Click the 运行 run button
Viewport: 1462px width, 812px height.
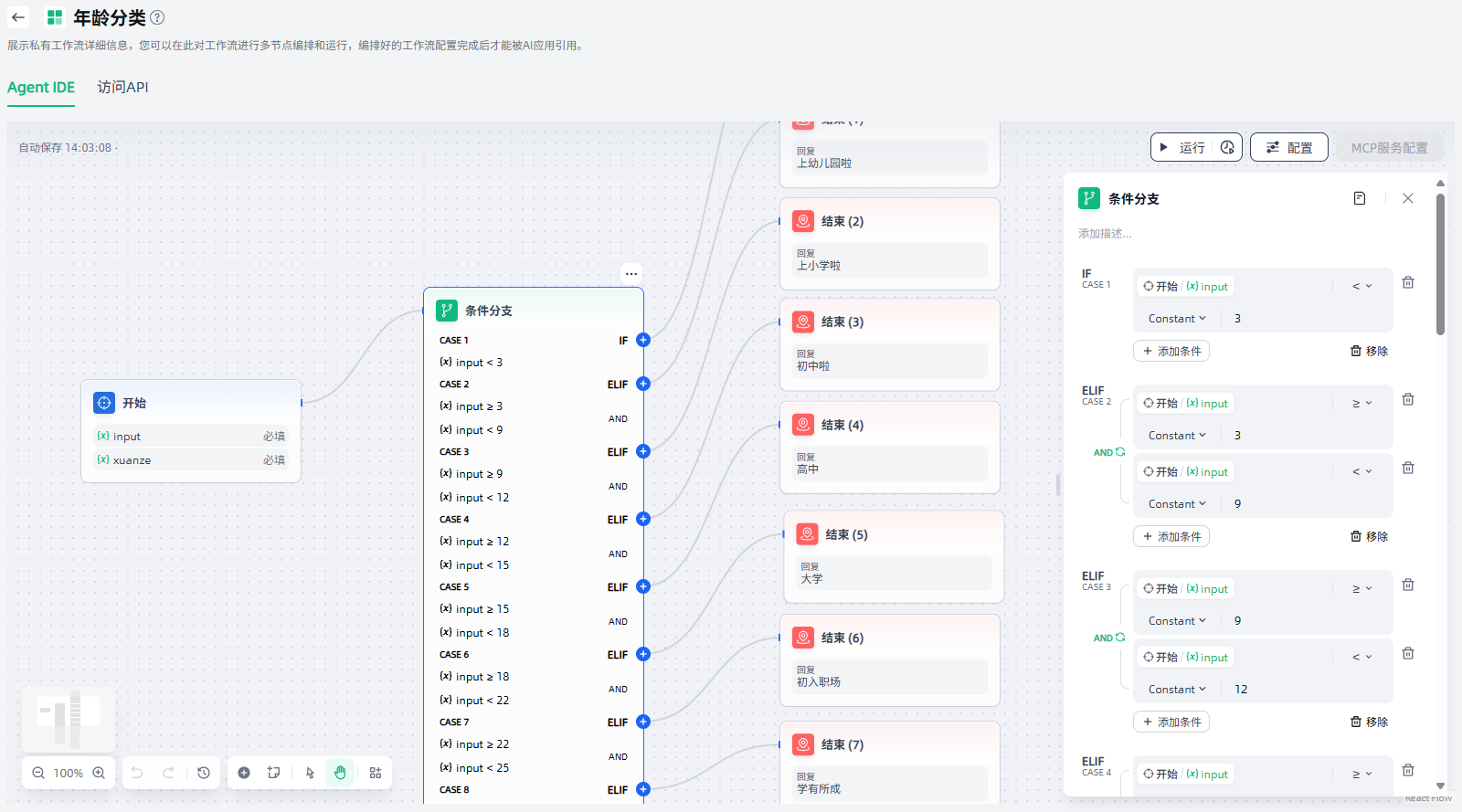click(x=1183, y=148)
